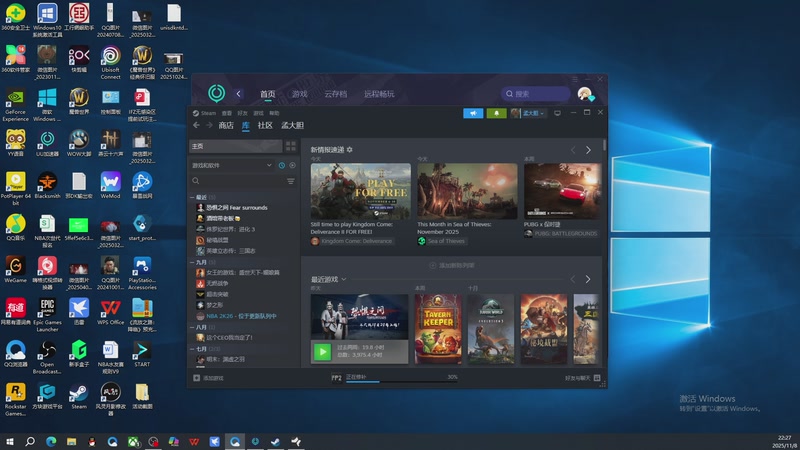Select Fear surrounds in the game list
The width and height of the screenshot is (800, 450).
pyautogui.click(x=237, y=208)
